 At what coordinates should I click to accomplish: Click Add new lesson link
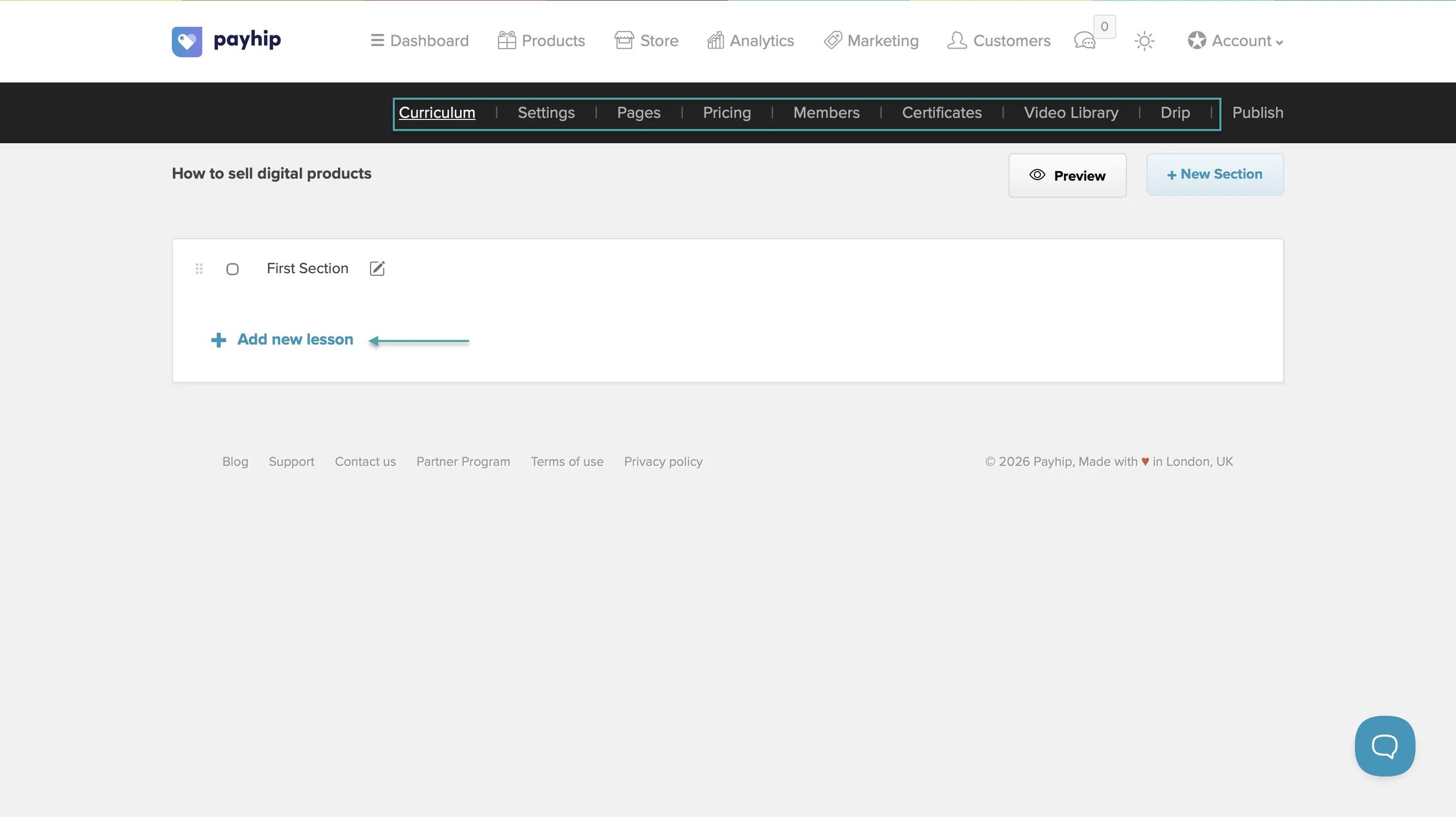(282, 339)
